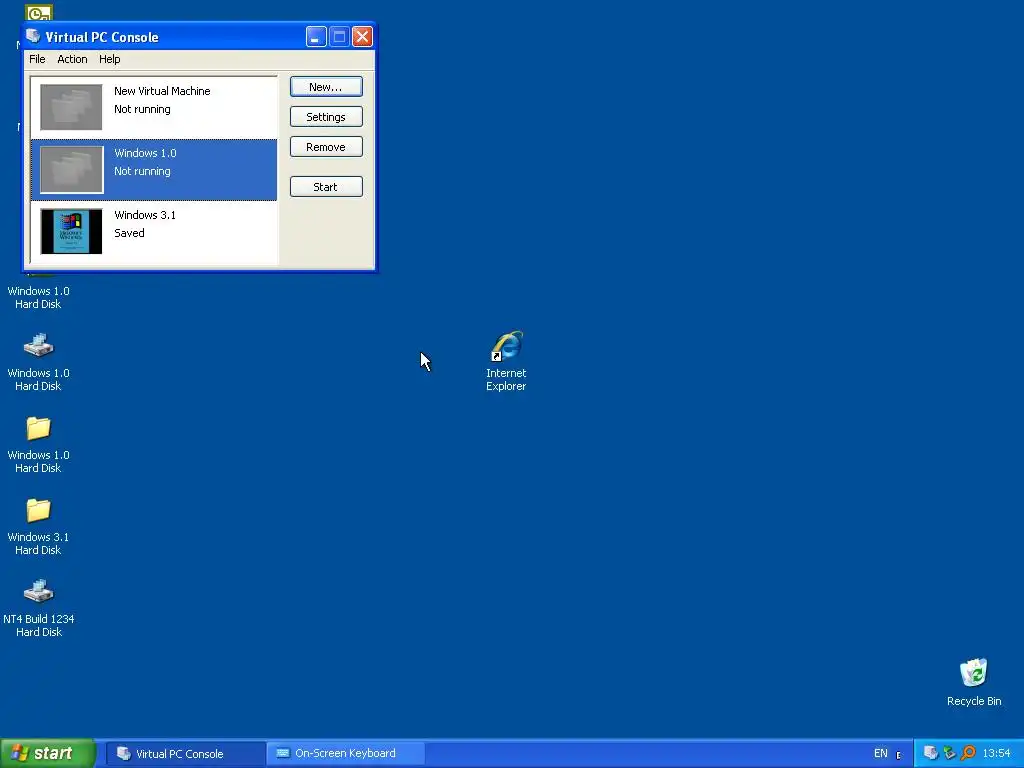The height and width of the screenshot is (768, 1024).
Task: Click the EN language indicator
Action: (x=881, y=754)
